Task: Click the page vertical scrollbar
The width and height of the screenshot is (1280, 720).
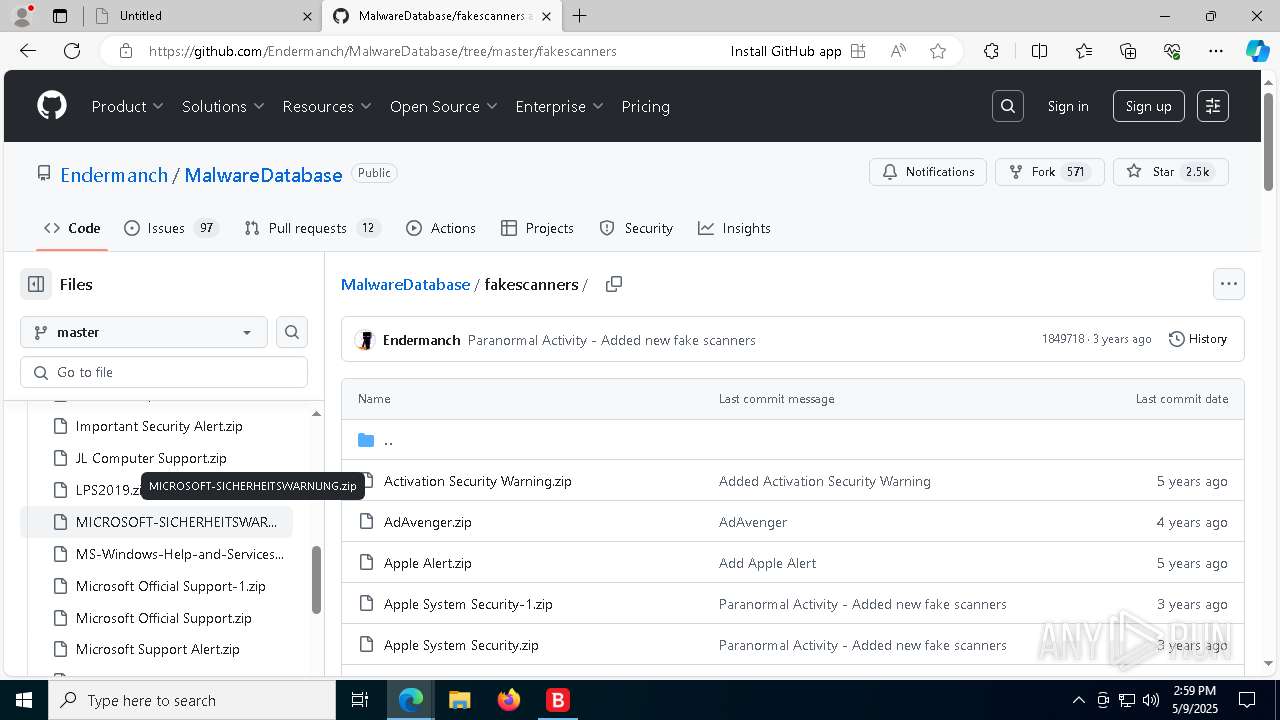Action: point(1269,140)
